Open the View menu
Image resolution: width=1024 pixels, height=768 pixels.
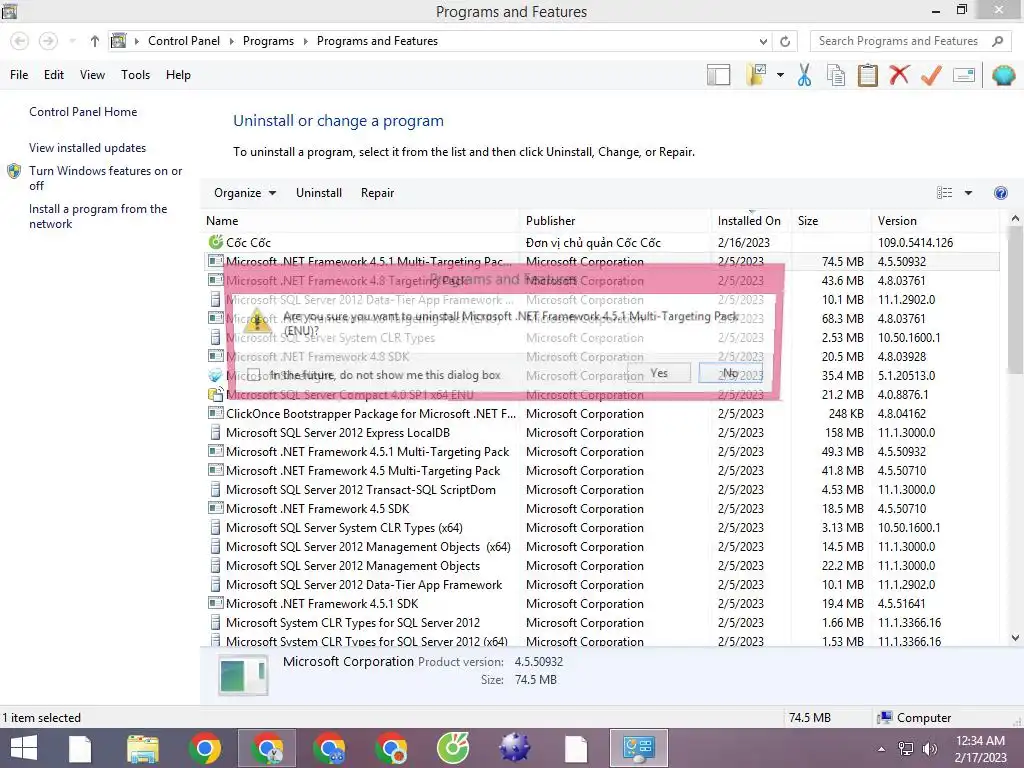[x=92, y=74]
